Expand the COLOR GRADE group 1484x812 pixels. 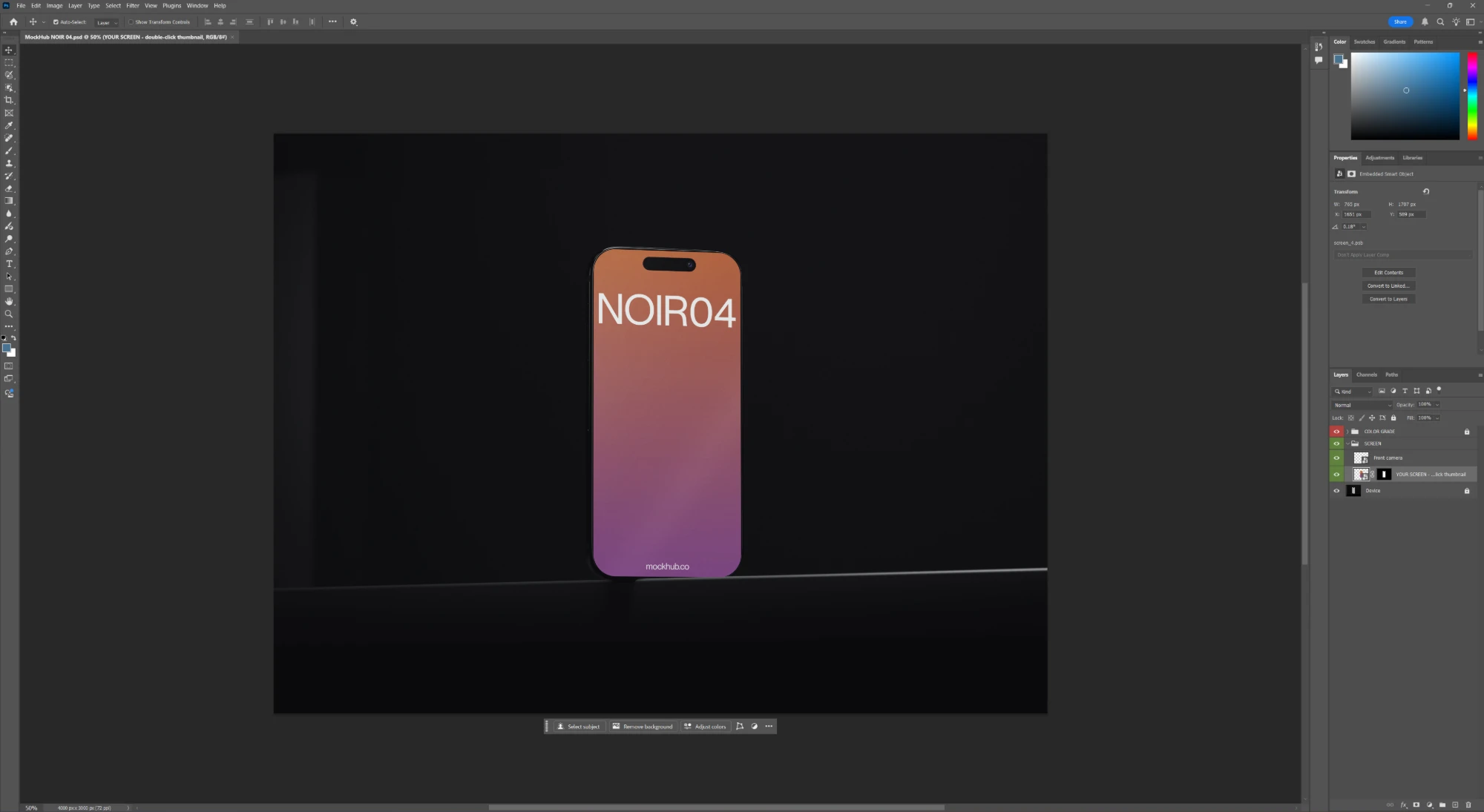click(x=1347, y=432)
